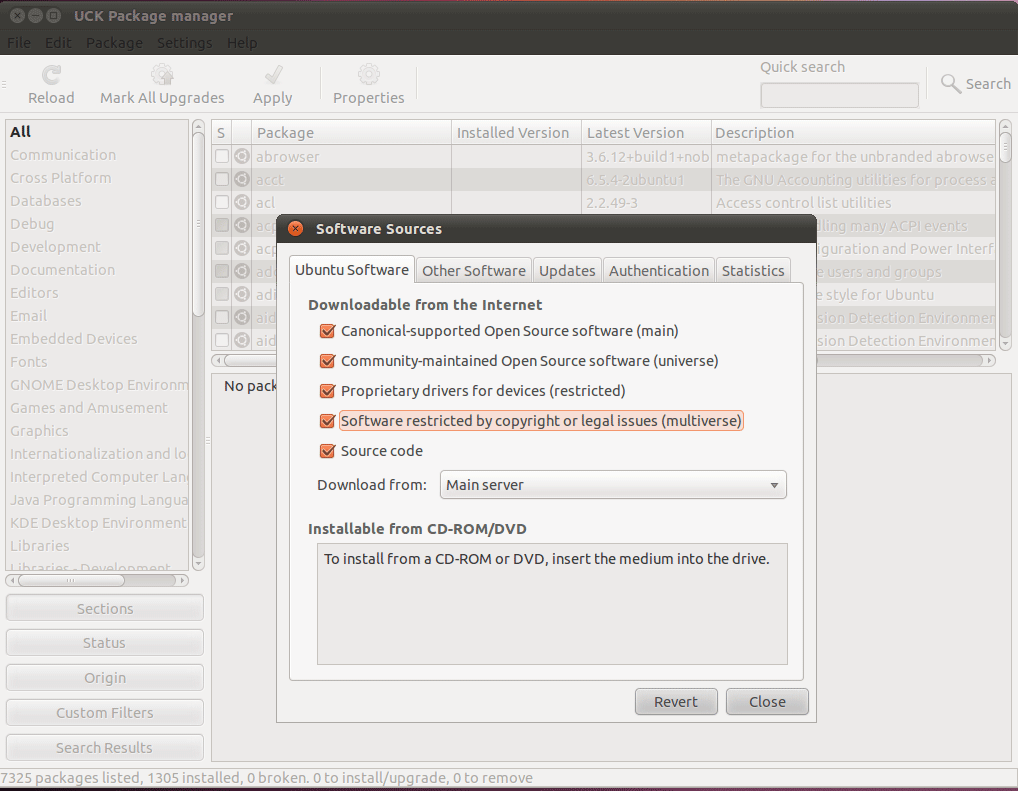Click the Search Results button
The height and width of the screenshot is (791, 1018).
click(105, 747)
